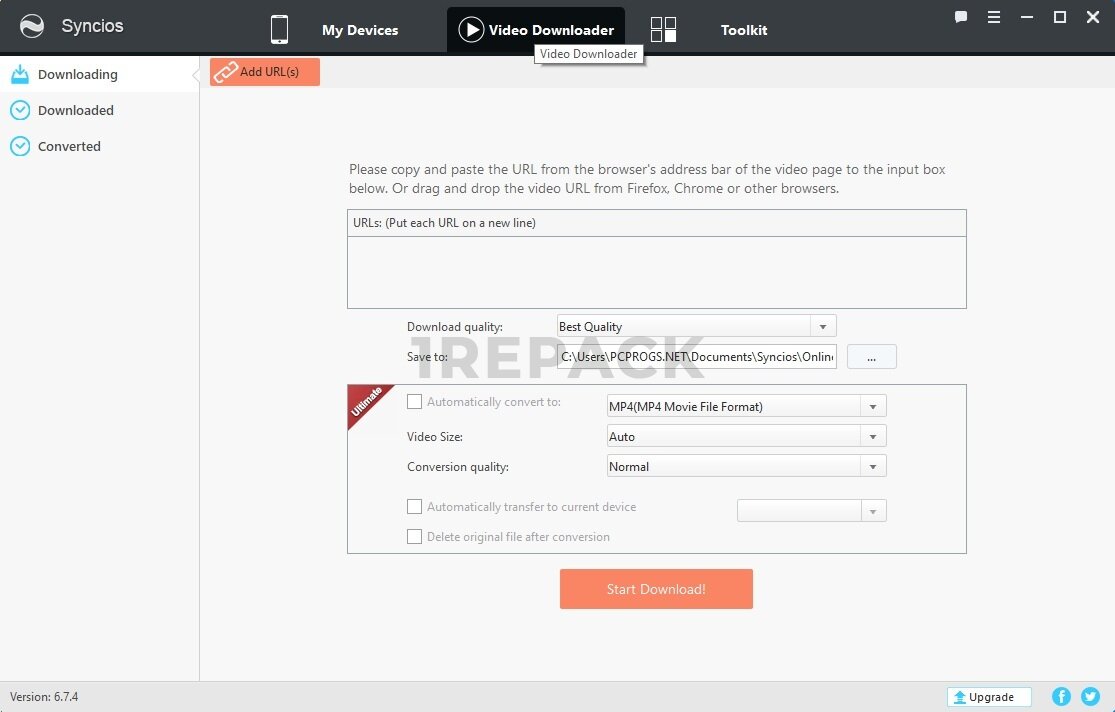The height and width of the screenshot is (712, 1115).
Task: Enable Automatically convert to checkbox
Action: (x=414, y=402)
